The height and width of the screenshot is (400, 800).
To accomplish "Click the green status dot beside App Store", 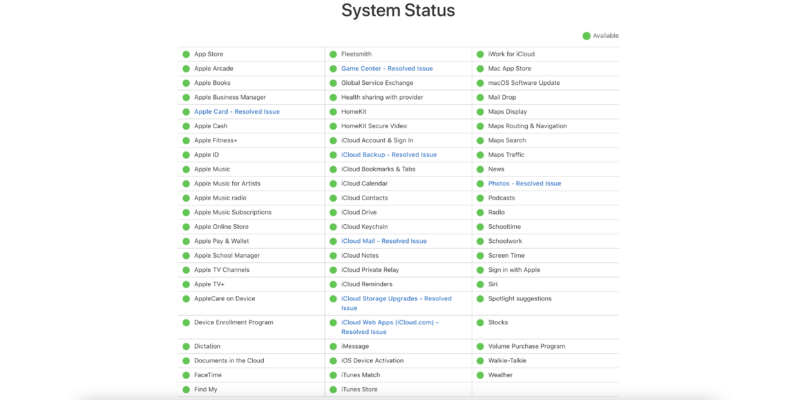I will [x=186, y=54].
